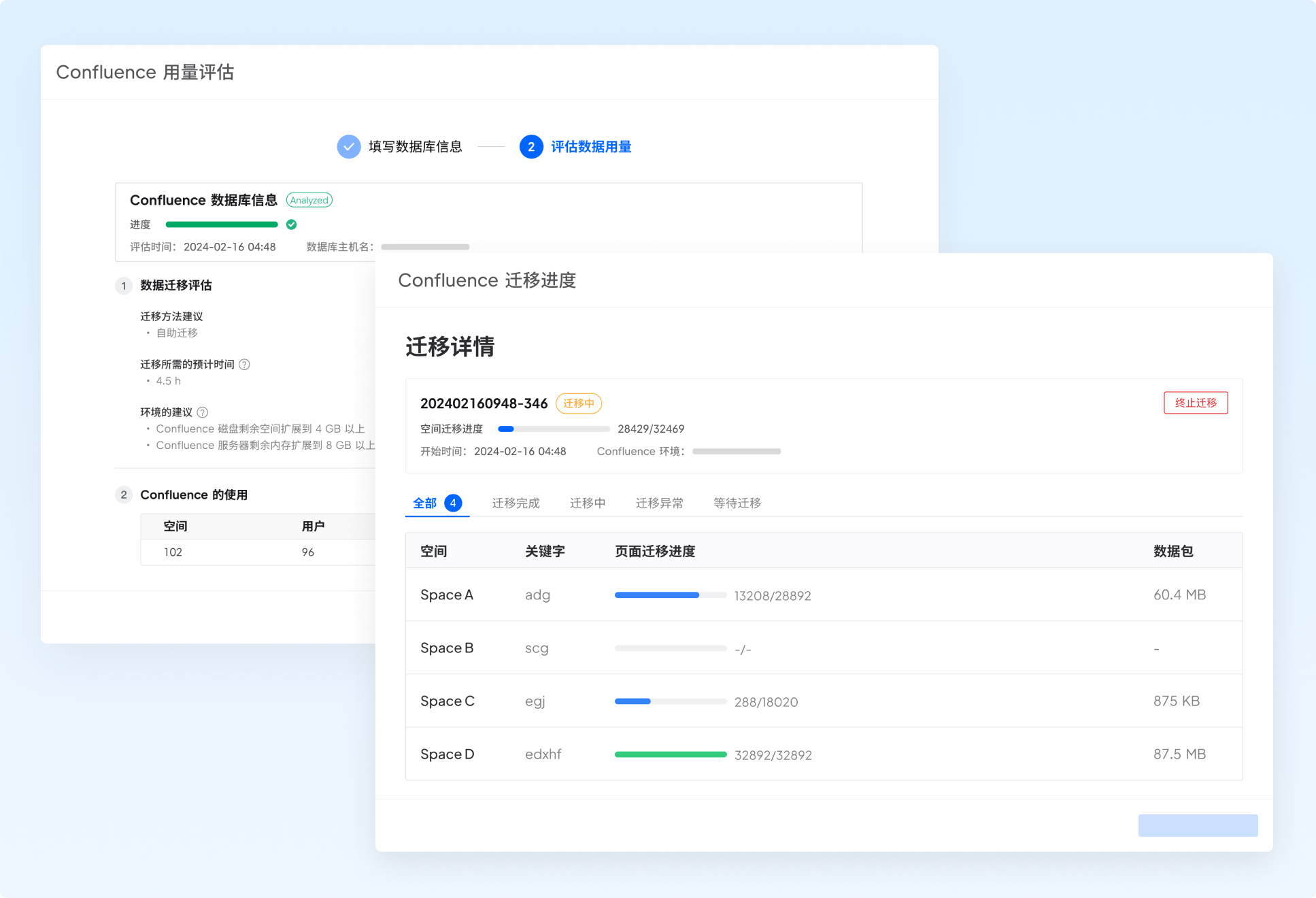Switch to the 迁移中 tab

tap(588, 503)
